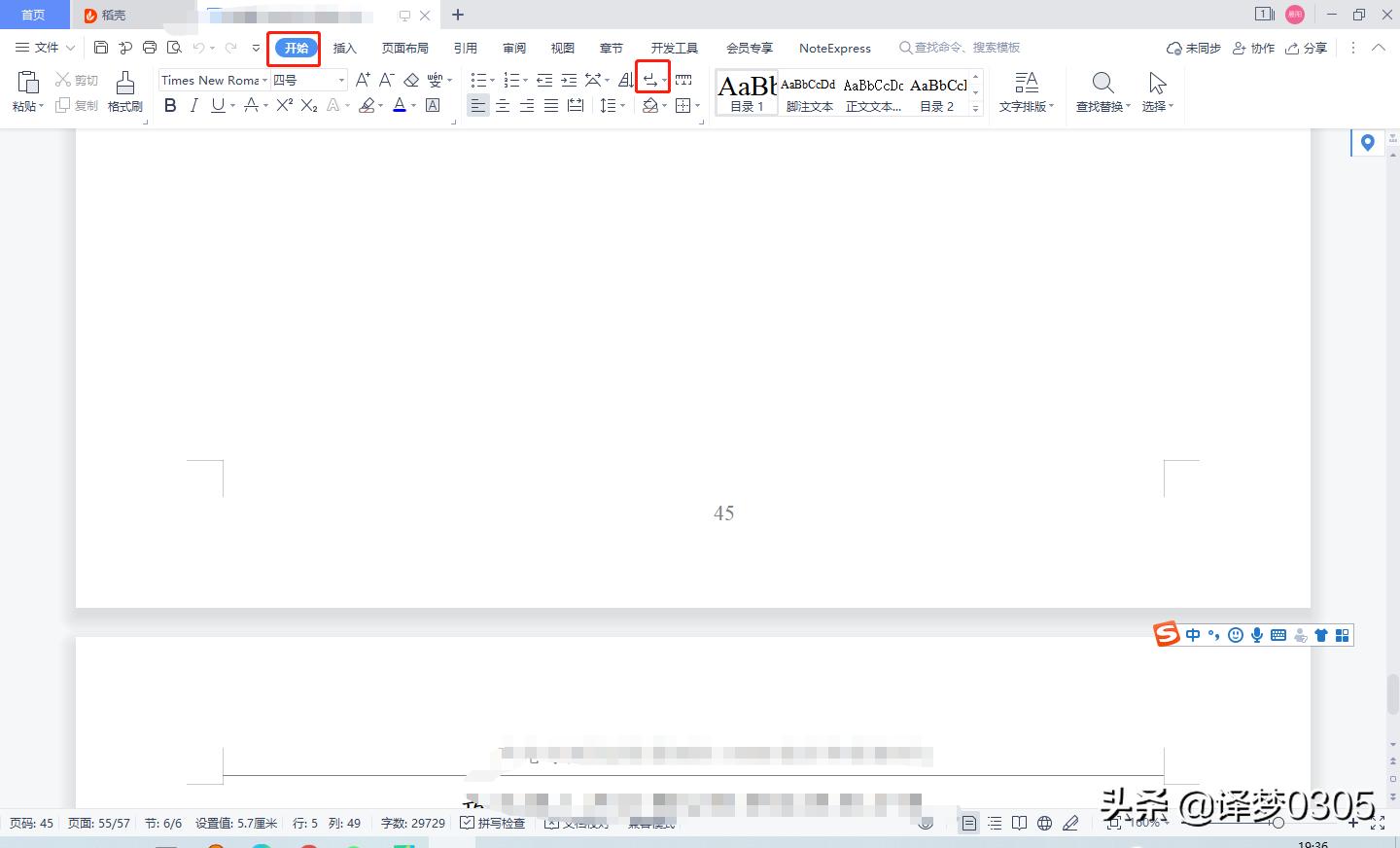The height and width of the screenshot is (848, 1400).
Task: Apply subscript formatting
Action: click(307, 105)
